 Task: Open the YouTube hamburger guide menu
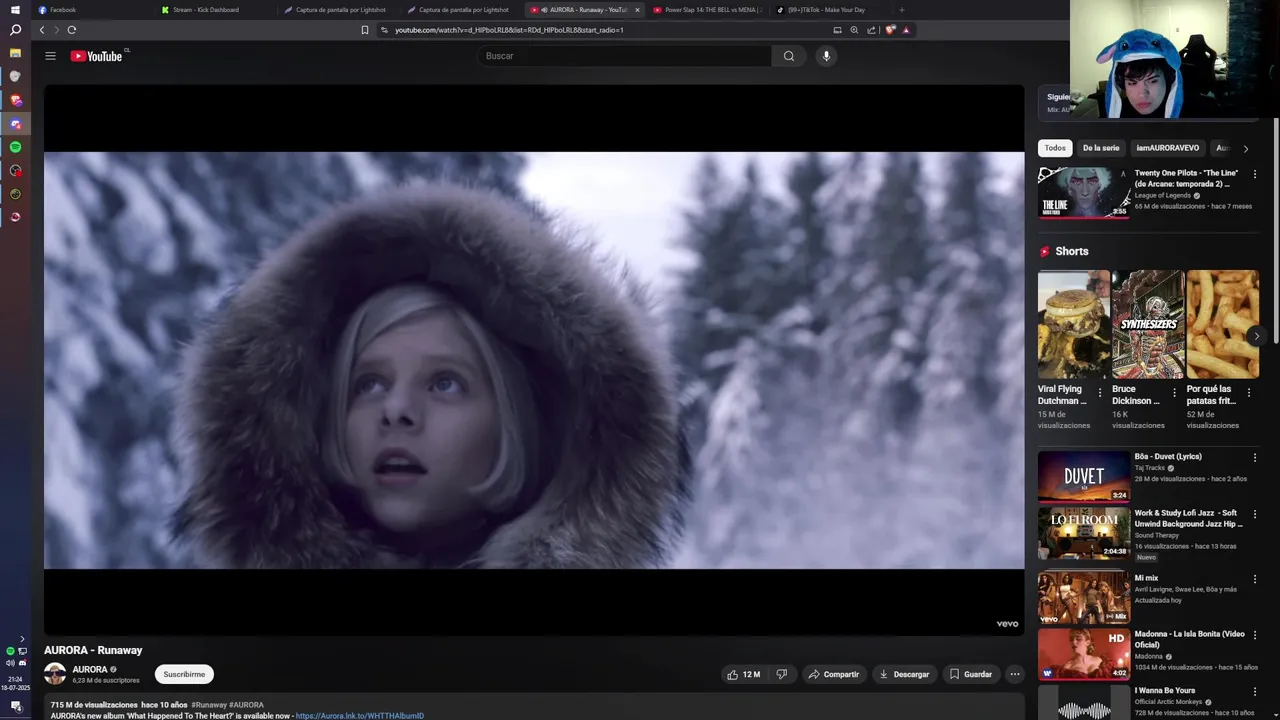pos(50,56)
